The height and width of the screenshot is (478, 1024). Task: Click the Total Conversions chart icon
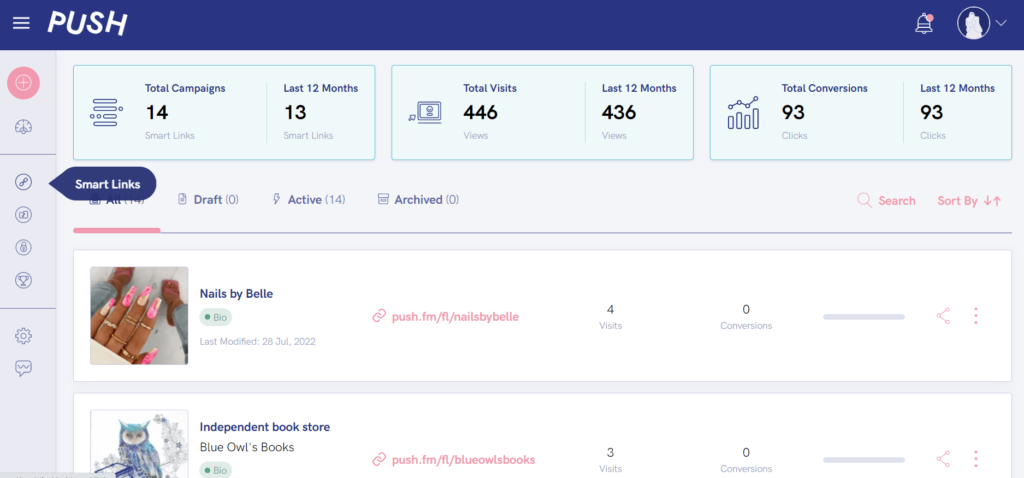point(743,113)
